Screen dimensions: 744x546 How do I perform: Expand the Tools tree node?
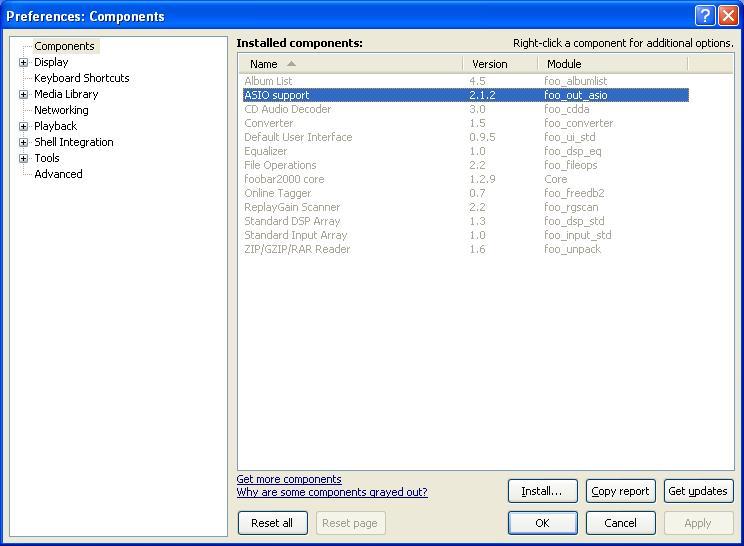(x=23, y=158)
